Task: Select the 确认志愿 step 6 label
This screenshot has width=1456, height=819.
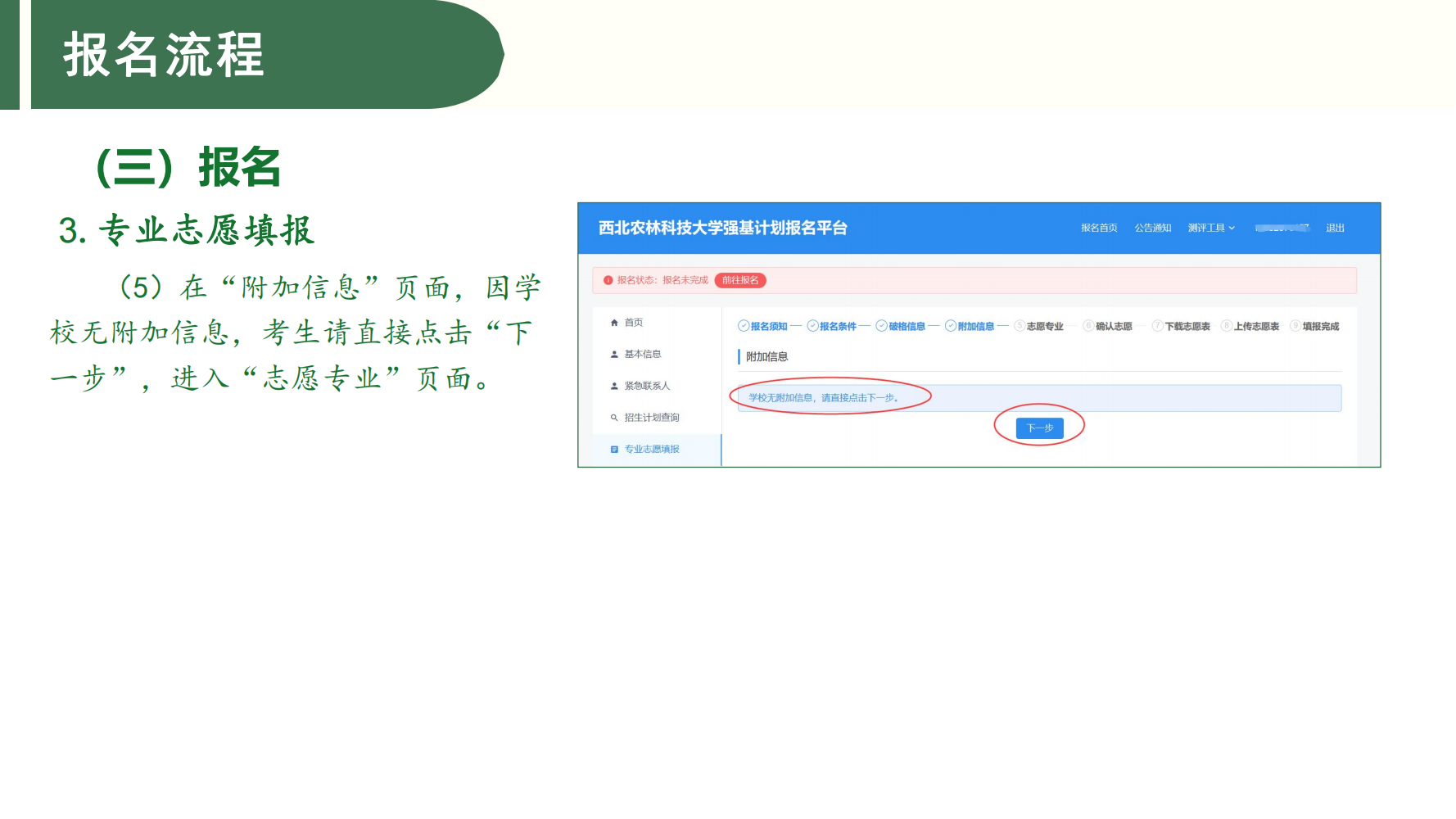Action: click(1113, 326)
